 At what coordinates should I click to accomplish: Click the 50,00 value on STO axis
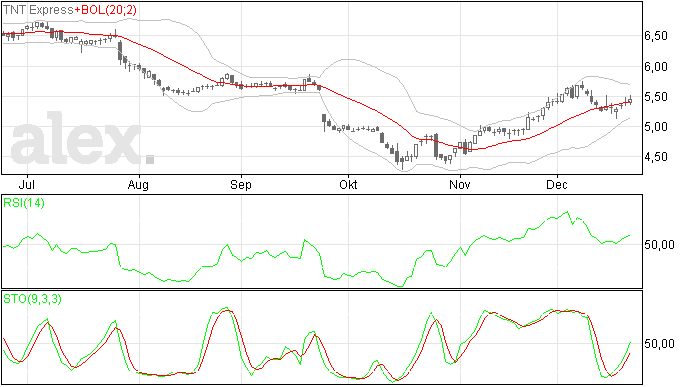[659, 344]
